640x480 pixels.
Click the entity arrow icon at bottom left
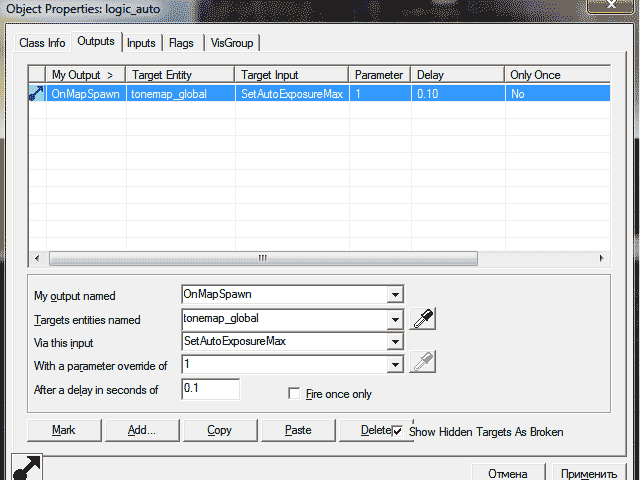27,467
